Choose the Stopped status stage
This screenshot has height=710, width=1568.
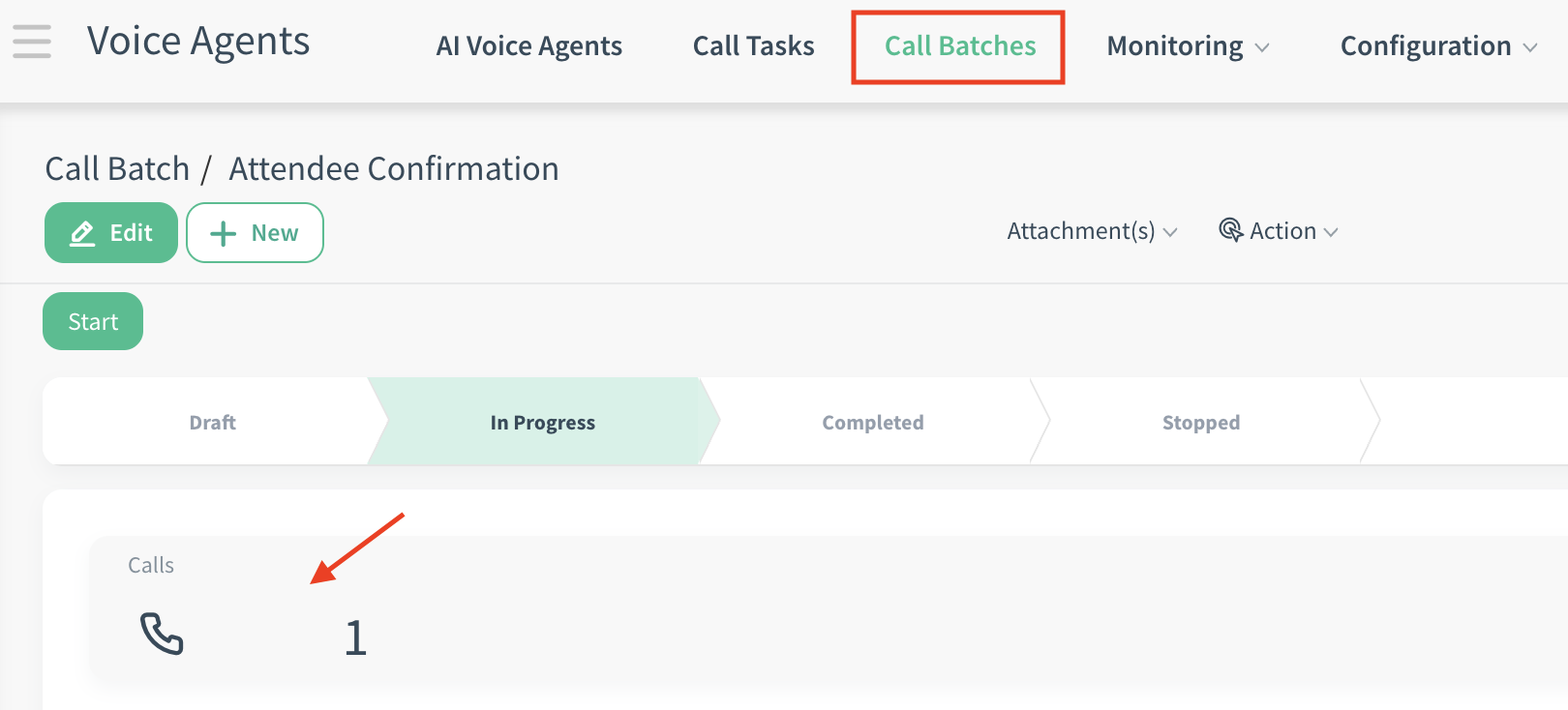coord(1200,423)
